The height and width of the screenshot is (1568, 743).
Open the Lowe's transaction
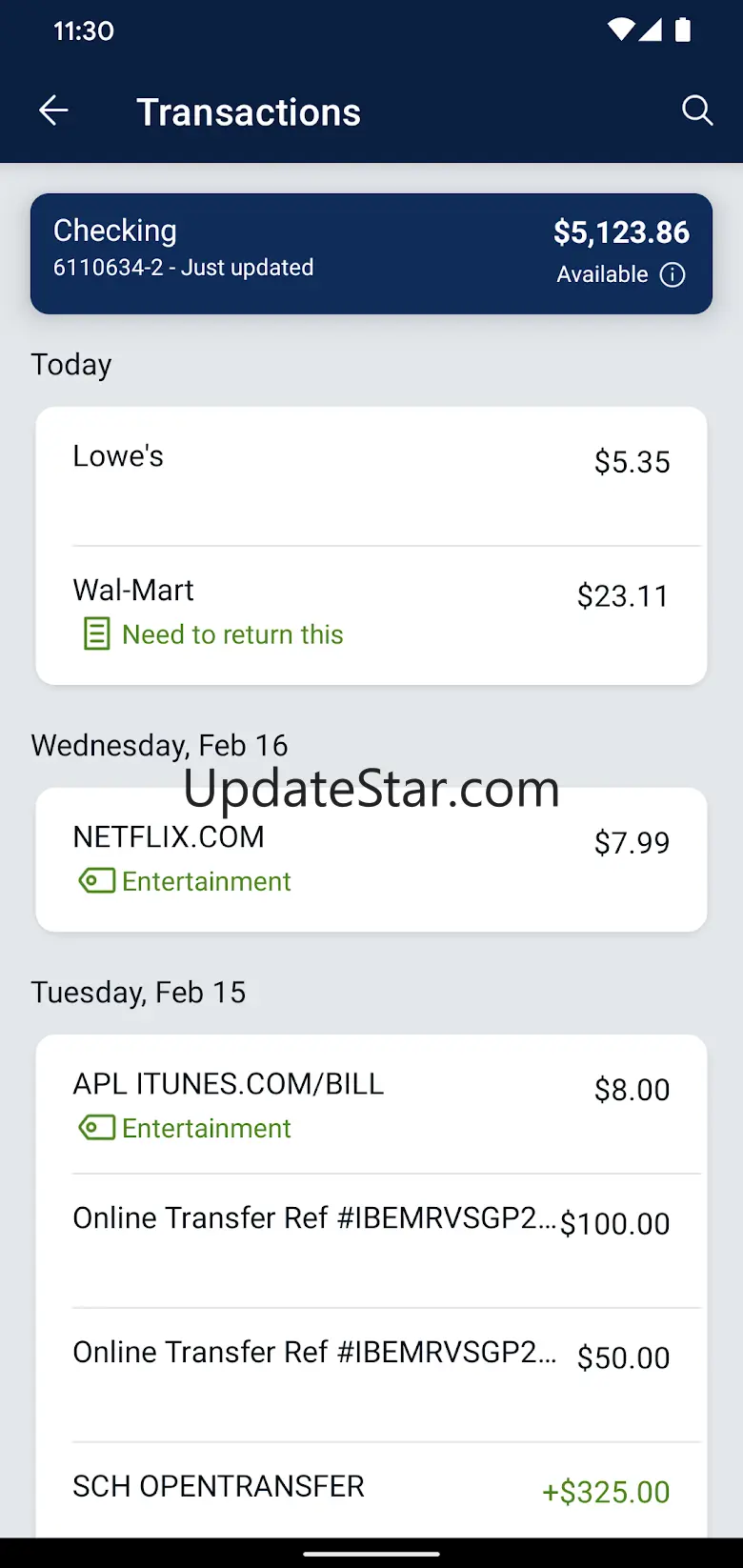click(x=371, y=477)
